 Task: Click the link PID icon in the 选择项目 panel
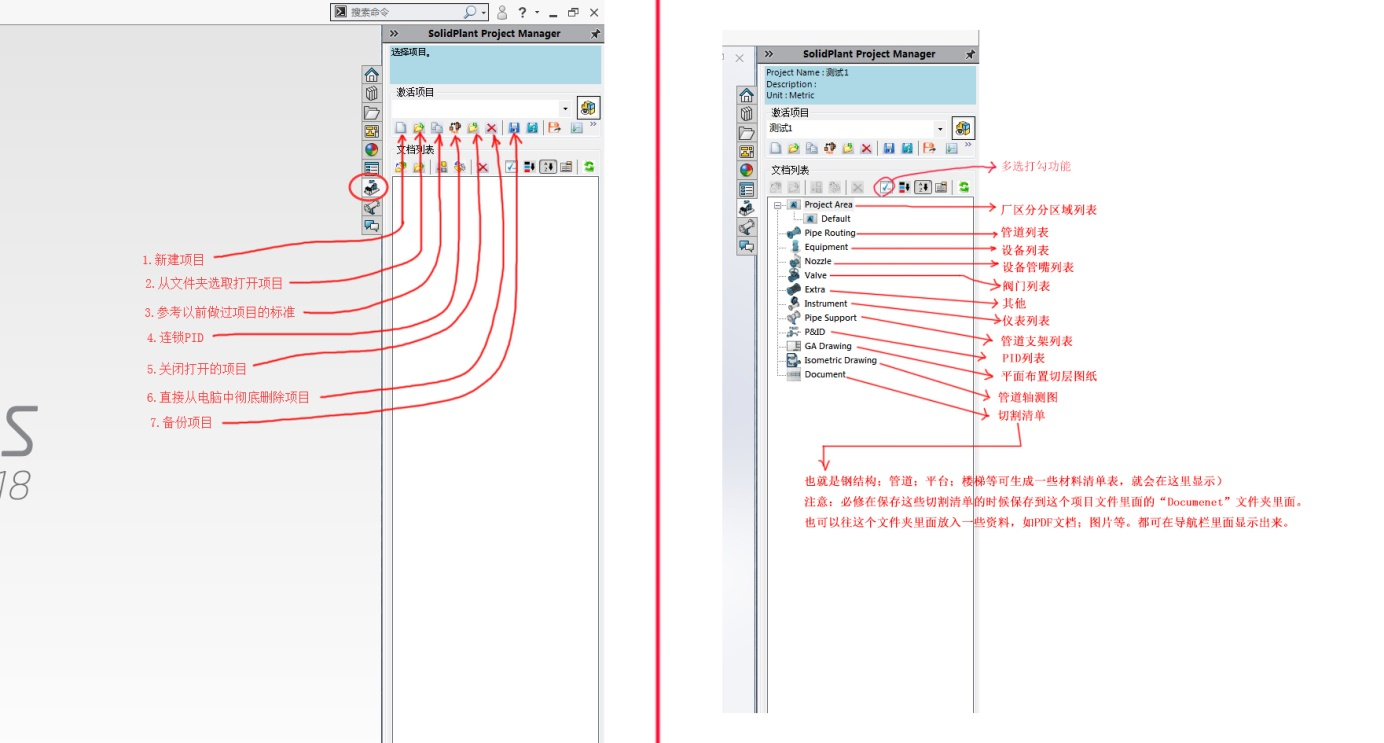(455, 128)
